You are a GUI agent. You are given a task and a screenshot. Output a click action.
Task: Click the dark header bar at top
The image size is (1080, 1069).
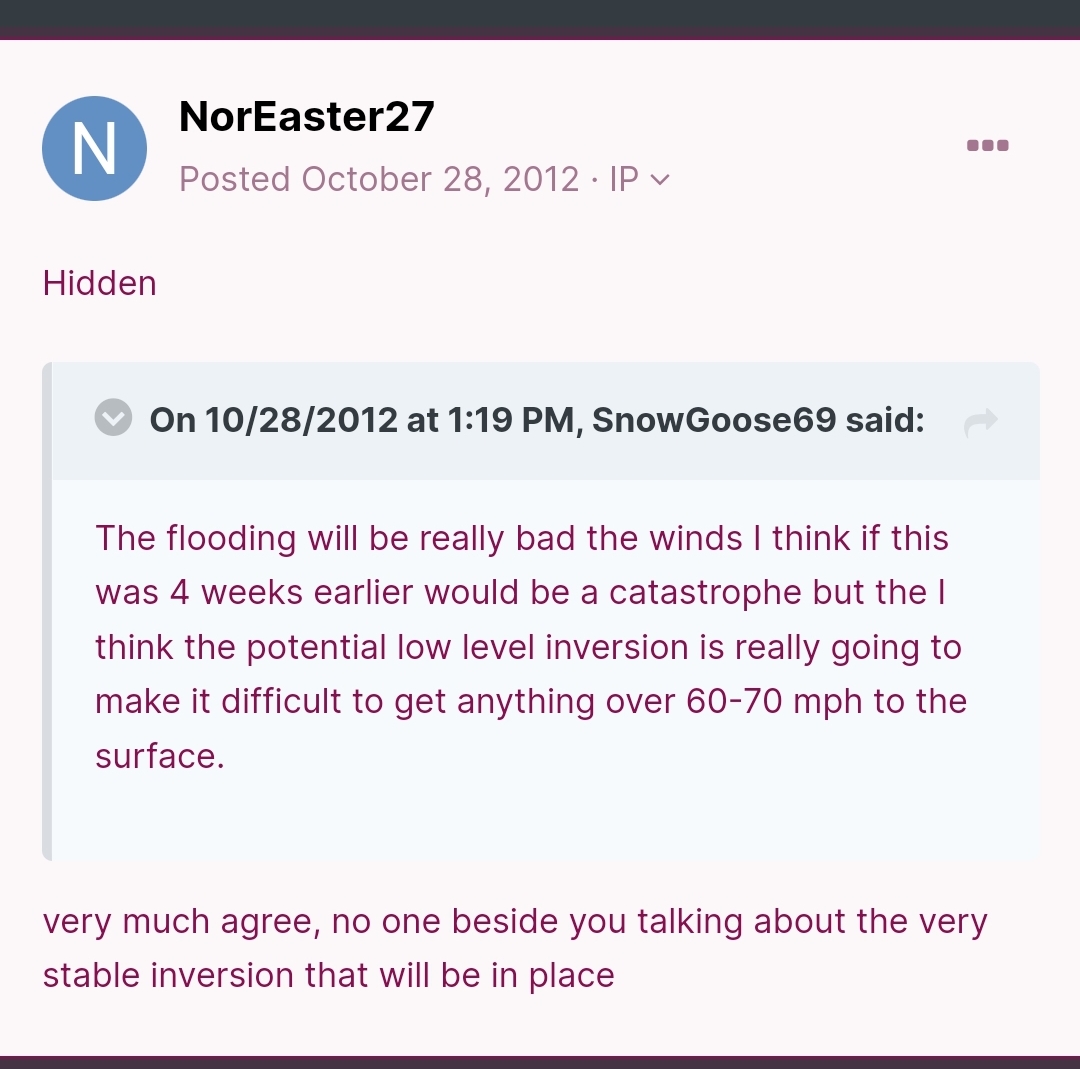[x=540, y=19]
